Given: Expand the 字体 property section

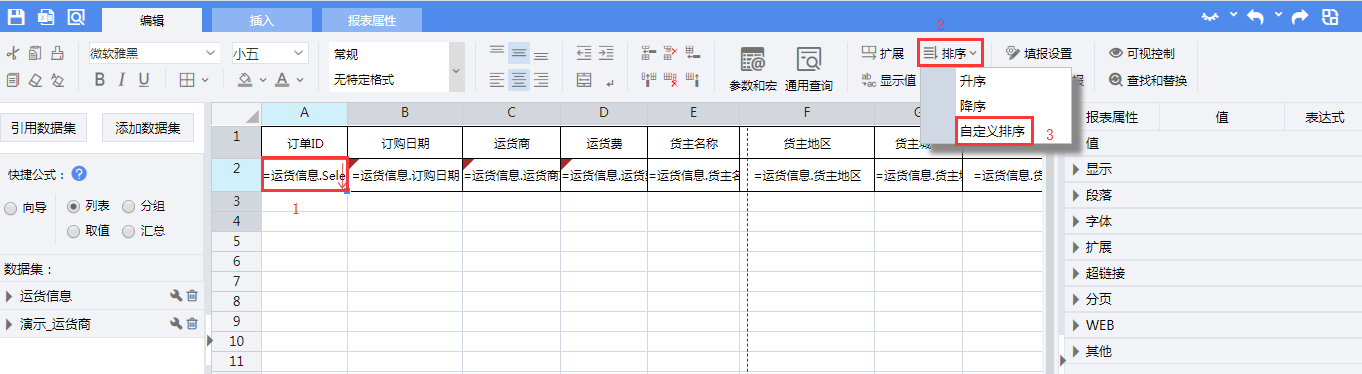Looking at the screenshot, I should coord(1076,221).
